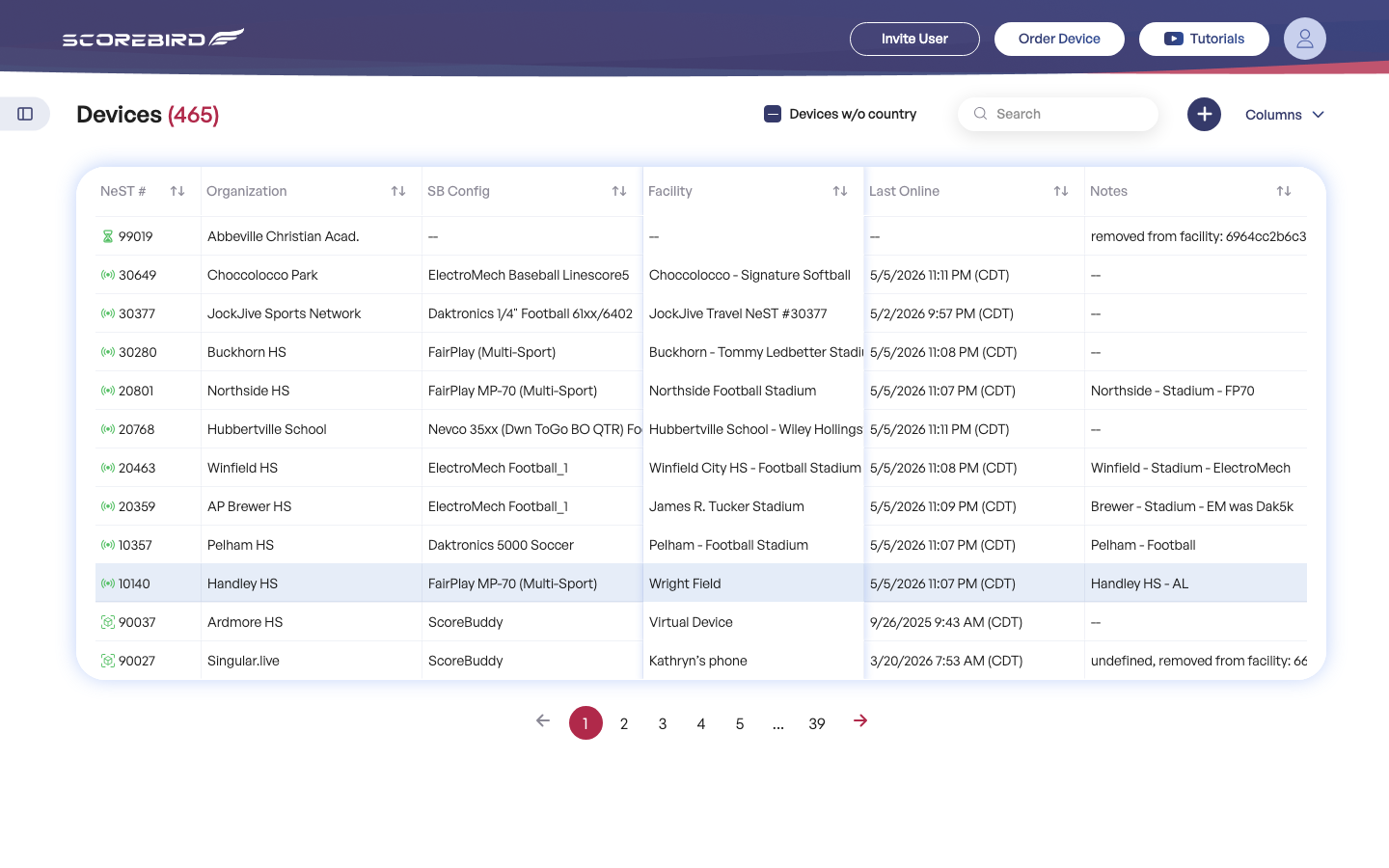This screenshot has width=1389, height=868.
Task: Sort the Organization column
Action: (x=398, y=191)
